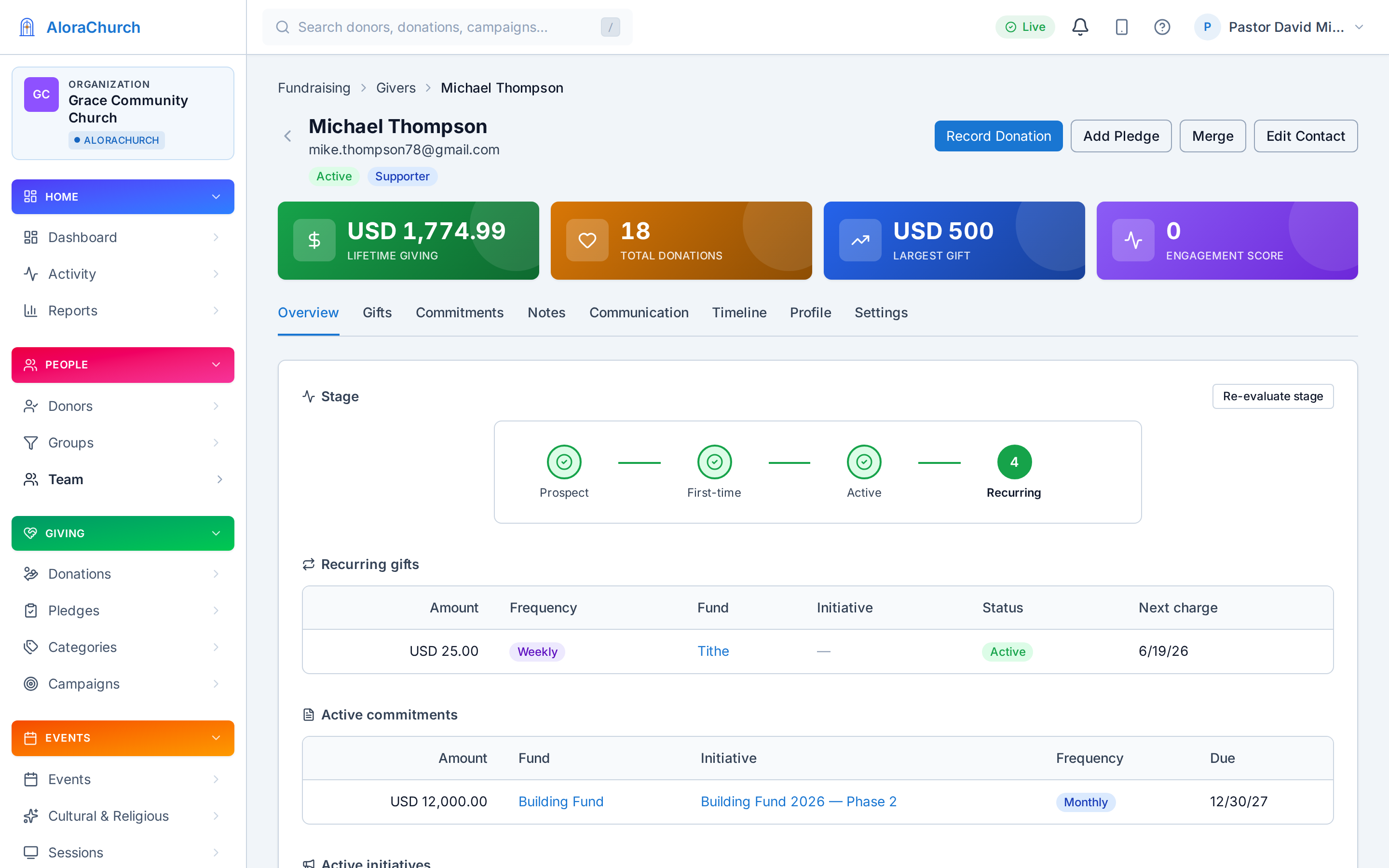Select the Notes tab
Viewport: 1389px width, 868px height.
(x=546, y=312)
